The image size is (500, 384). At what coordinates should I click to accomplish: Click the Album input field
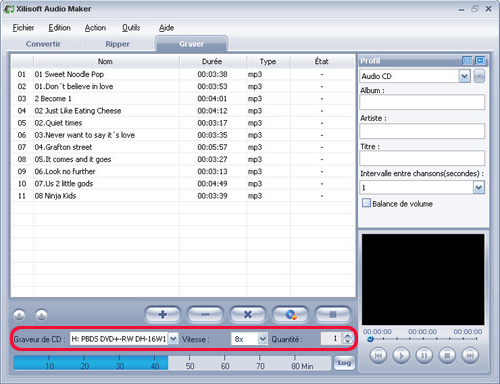click(x=422, y=102)
